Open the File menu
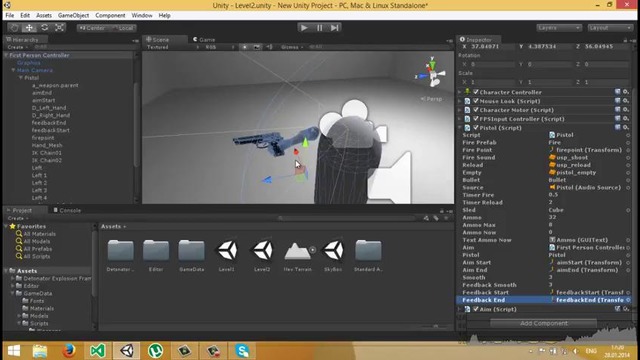640x360 pixels. tap(10, 16)
